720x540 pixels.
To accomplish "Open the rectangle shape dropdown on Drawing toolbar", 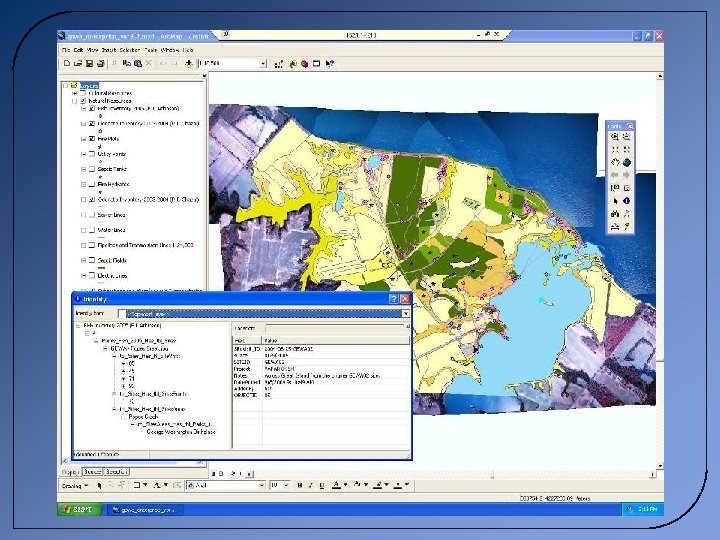I will coord(146,485).
